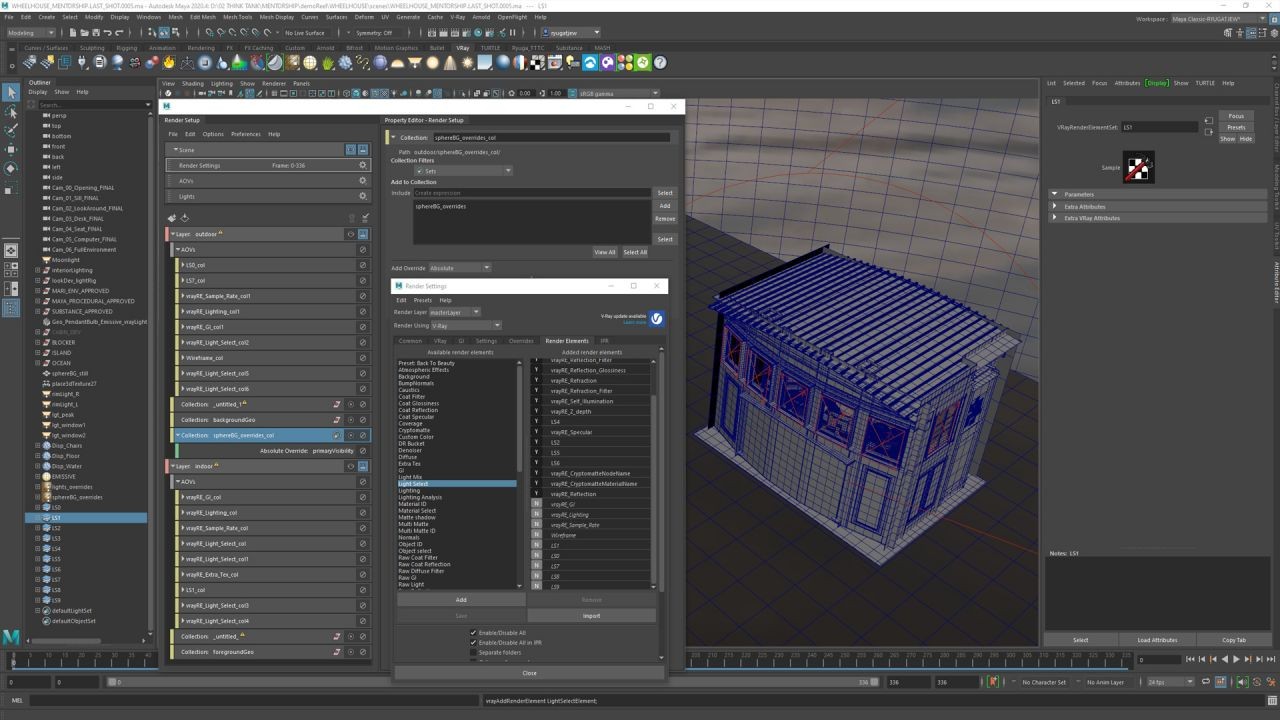Screen dimensions: 1280x720
Task: Select Cryptomatte in available render elements
Action: pos(414,430)
